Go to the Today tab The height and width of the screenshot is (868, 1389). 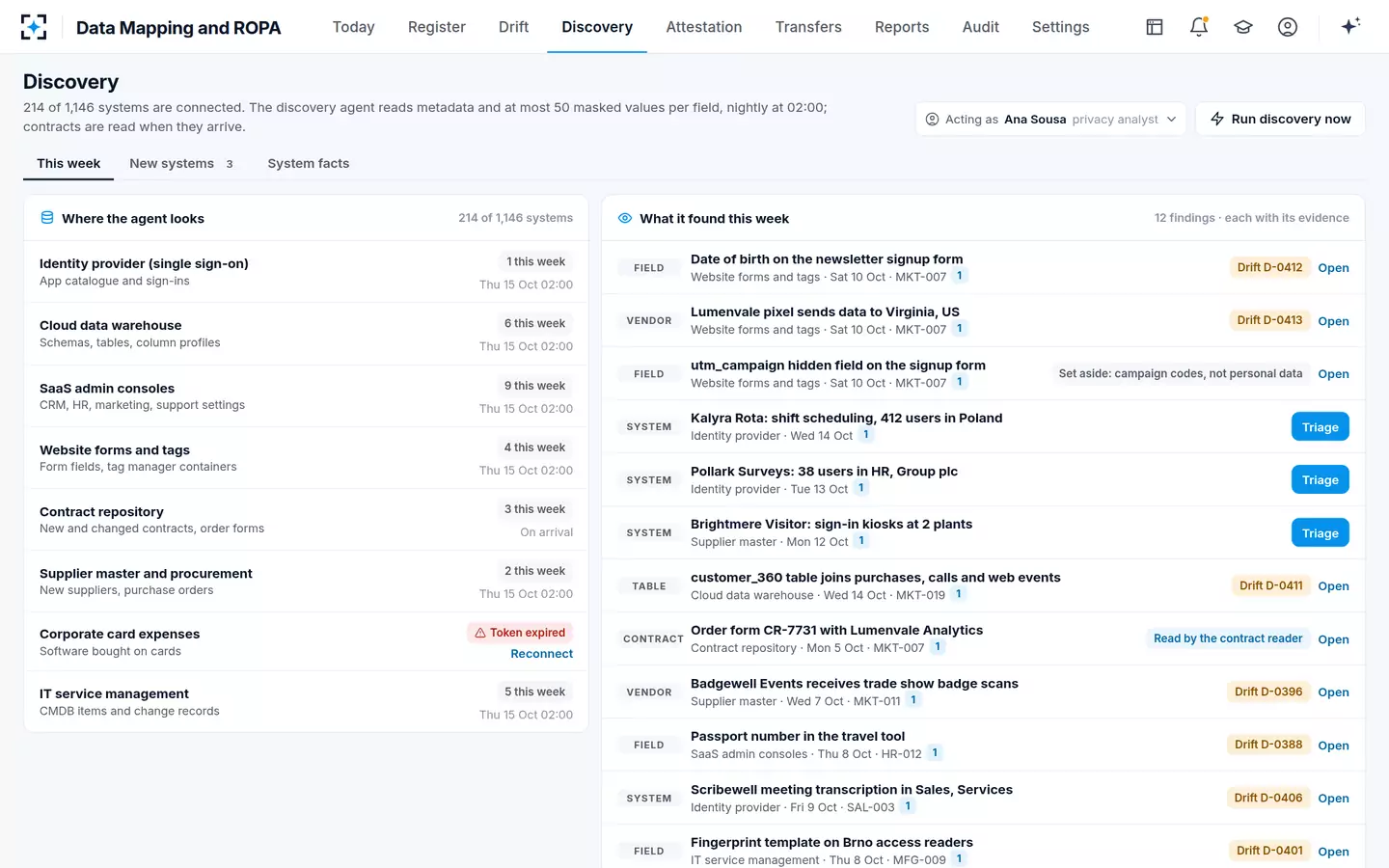coord(353,27)
